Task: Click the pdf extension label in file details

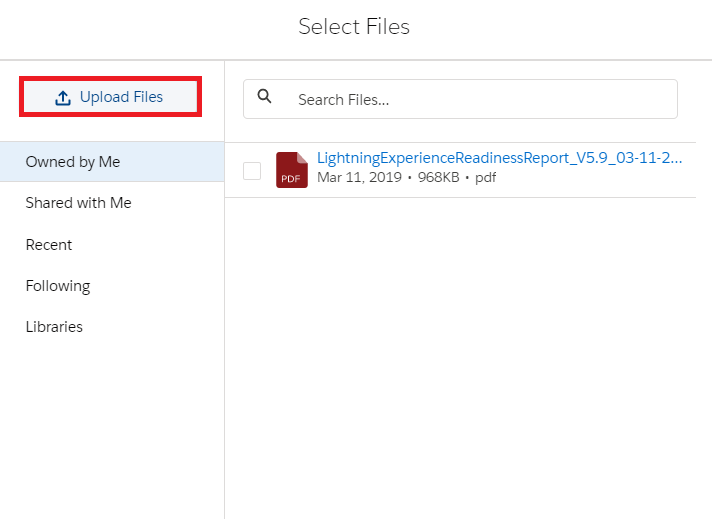Action: point(485,178)
